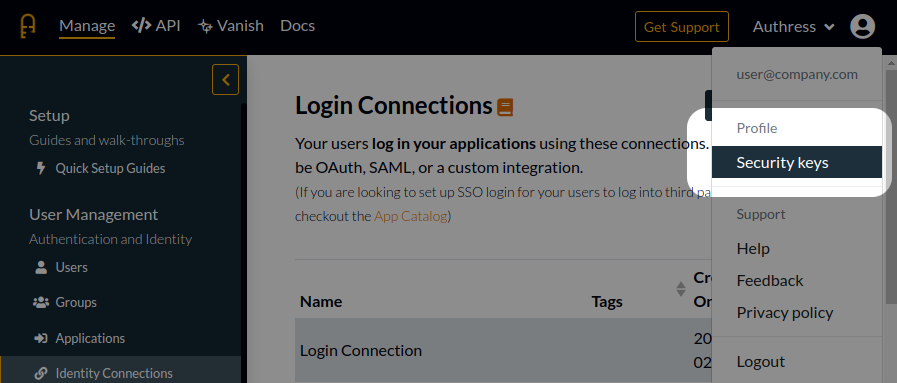
Task: Follow the App Catalog link
Action: coord(410,217)
